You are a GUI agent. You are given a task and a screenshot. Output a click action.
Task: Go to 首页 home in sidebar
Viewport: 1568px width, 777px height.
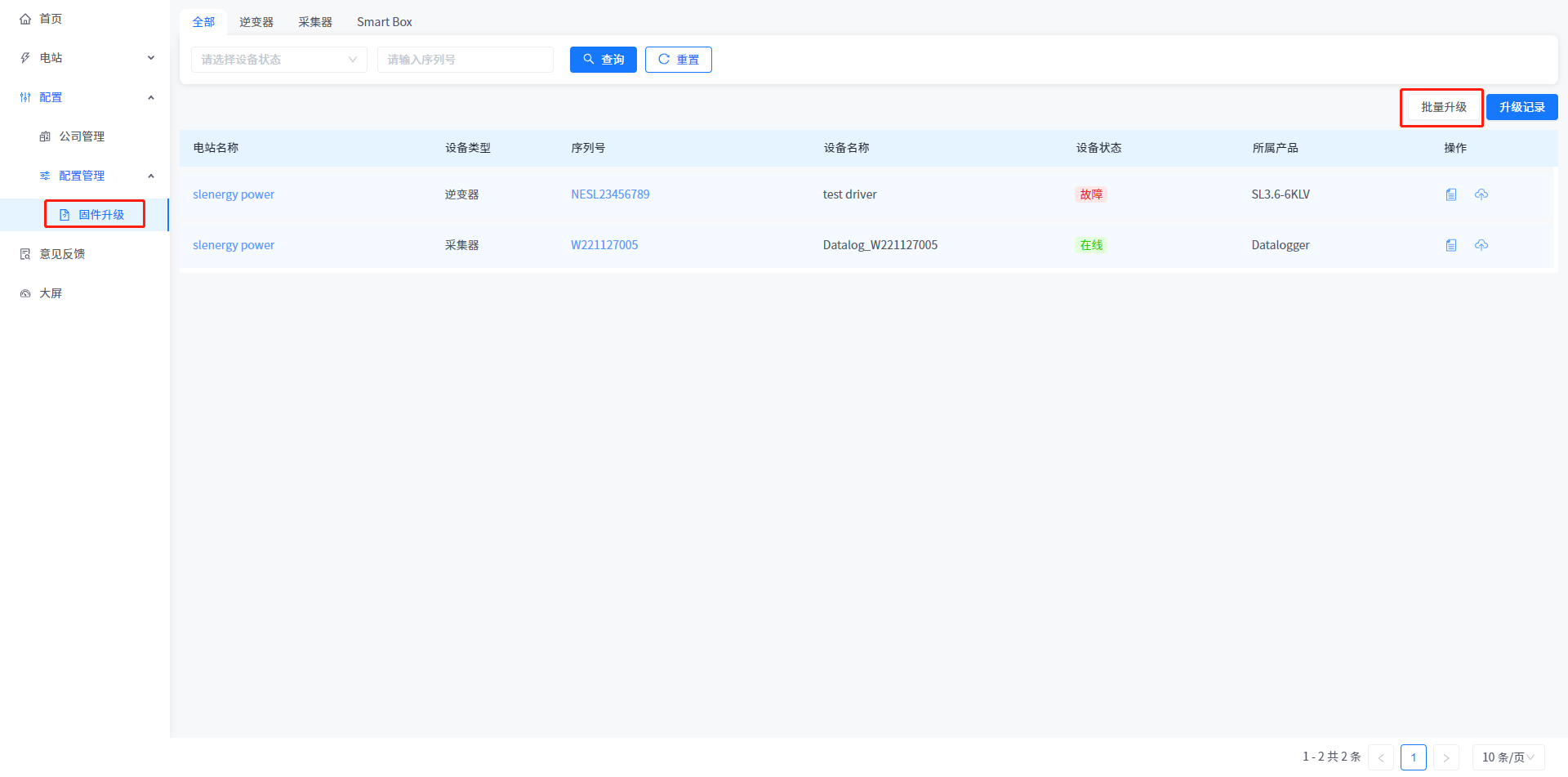(51, 19)
